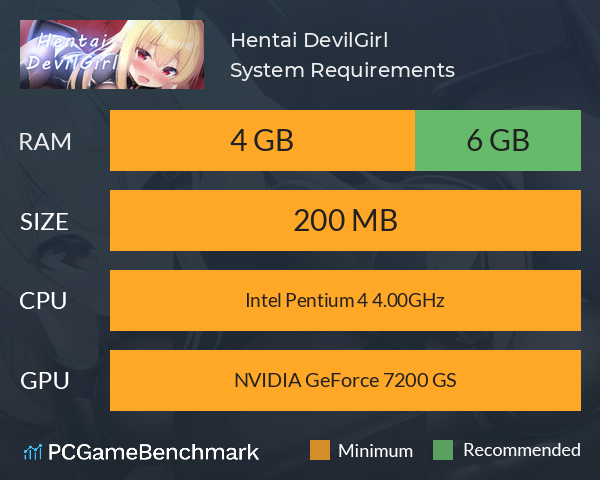Click the RAM row label
Viewport: 600px width, 480px height.
45,142
